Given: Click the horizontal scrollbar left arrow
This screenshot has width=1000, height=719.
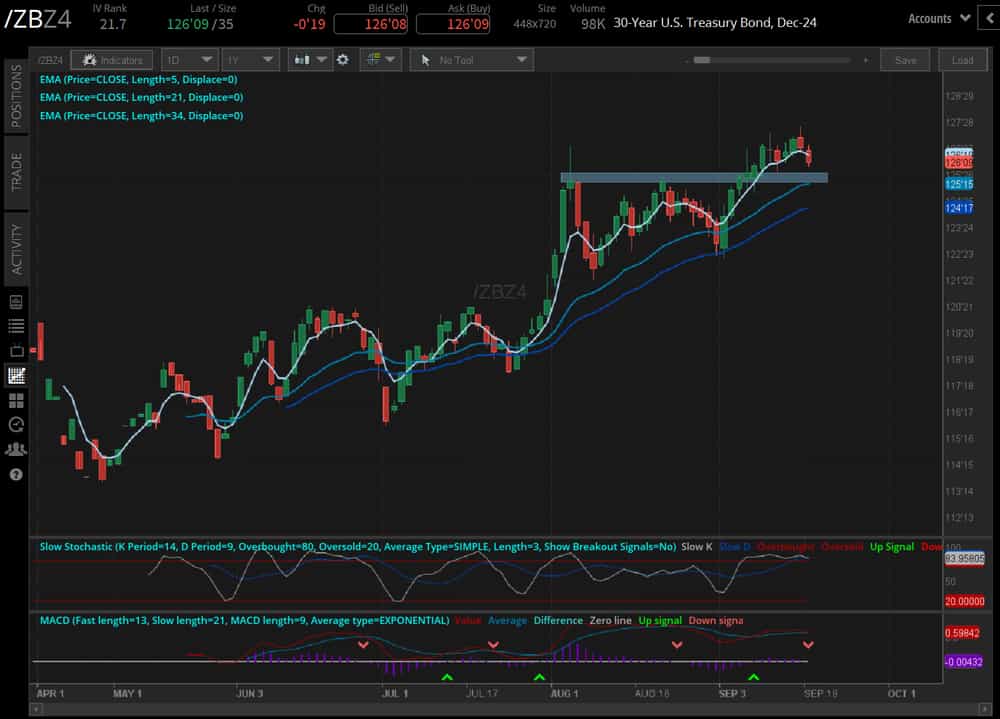Looking at the screenshot, I should 36,709.
